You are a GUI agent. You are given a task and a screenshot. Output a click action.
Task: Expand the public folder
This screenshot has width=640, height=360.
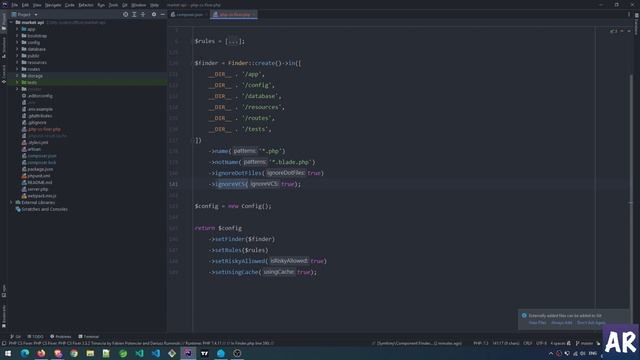coord(17,56)
